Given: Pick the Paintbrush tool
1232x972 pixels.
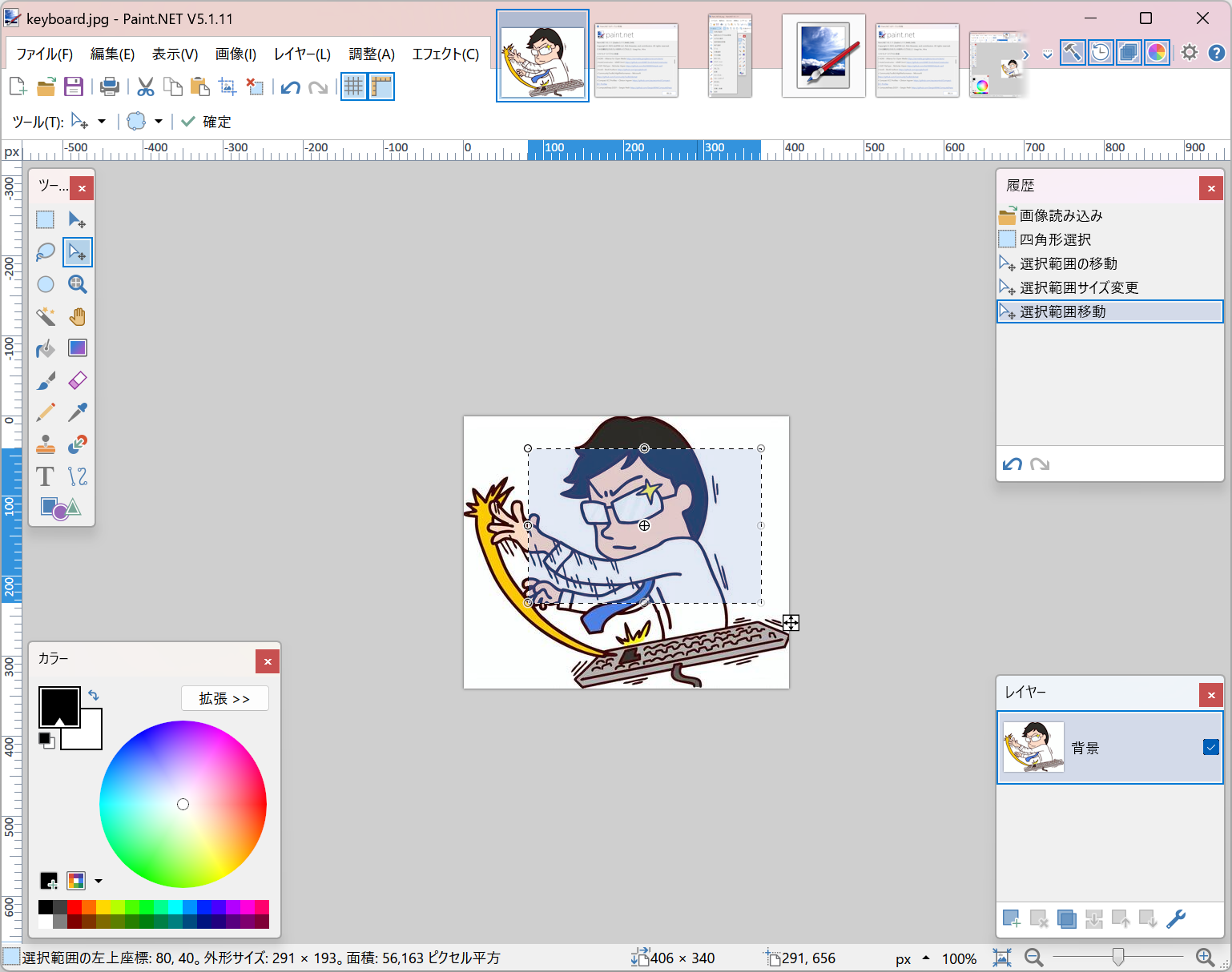Looking at the screenshot, I should (x=46, y=380).
